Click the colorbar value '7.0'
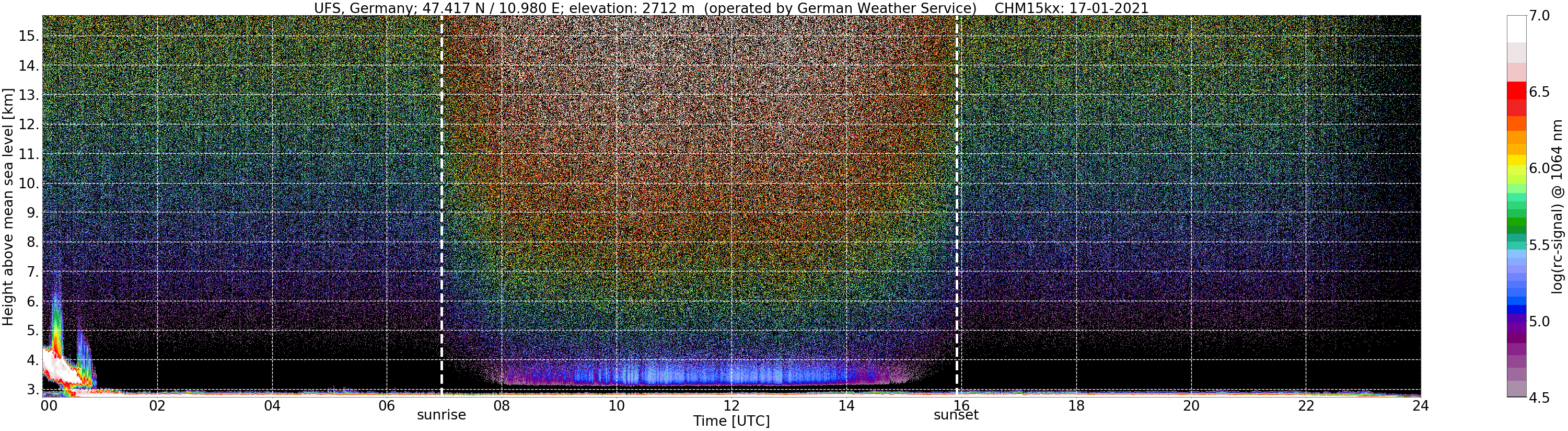The width and height of the screenshot is (1568, 431). pos(1539,16)
